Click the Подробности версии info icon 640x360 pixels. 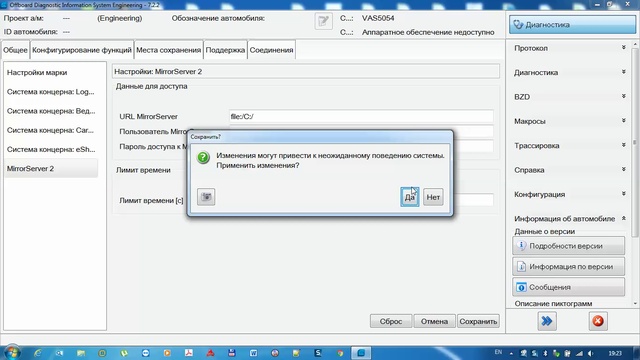tap(521, 246)
